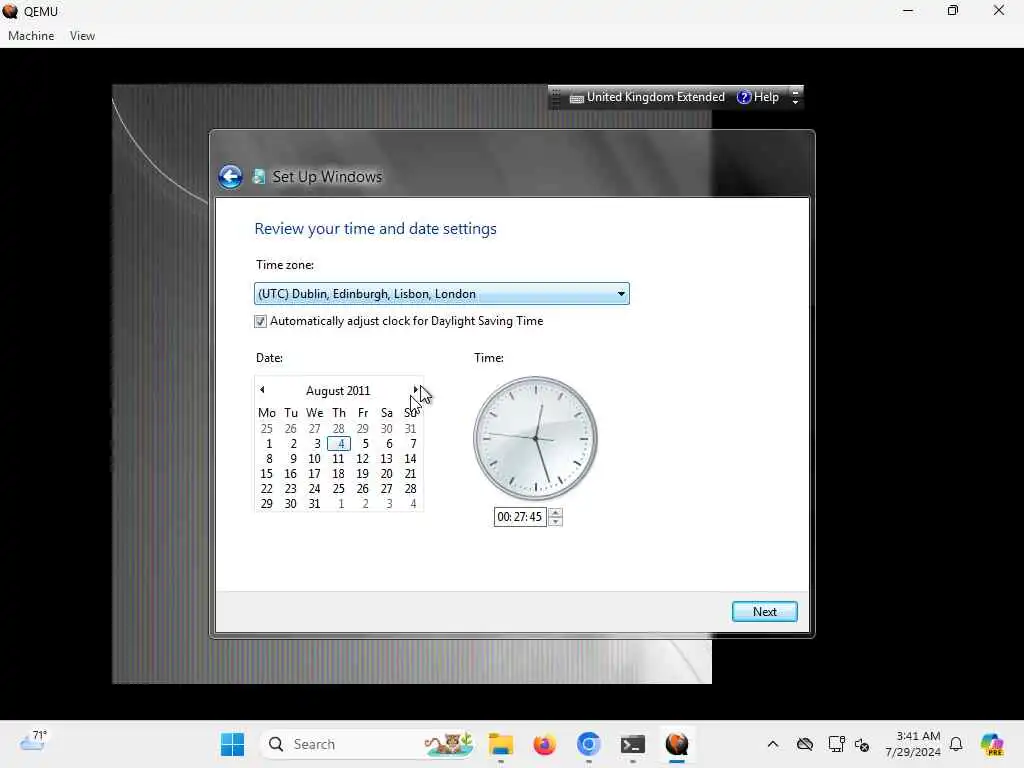The height and width of the screenshot is (768, 1024).
Task: Switch to the QEMU taskbar icon
Action: point(677,744)
